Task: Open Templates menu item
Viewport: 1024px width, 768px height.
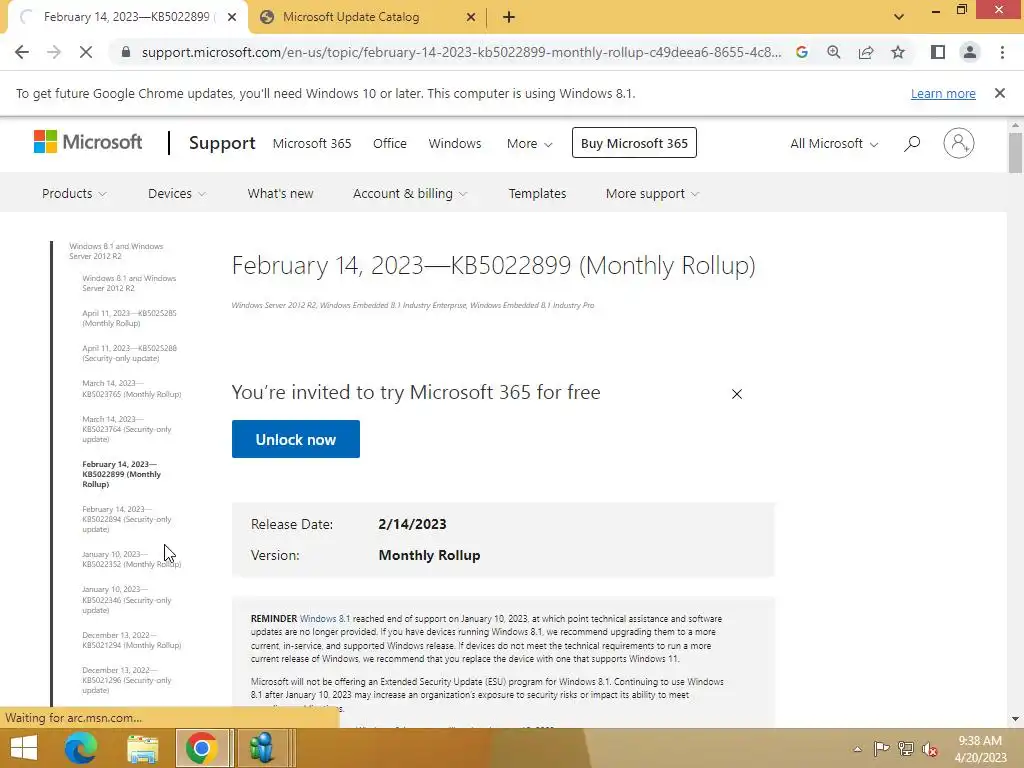Action: point(537,193)
